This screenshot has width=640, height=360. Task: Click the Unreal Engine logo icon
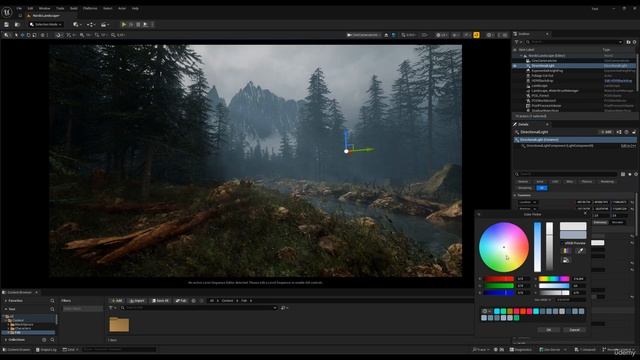7,12
